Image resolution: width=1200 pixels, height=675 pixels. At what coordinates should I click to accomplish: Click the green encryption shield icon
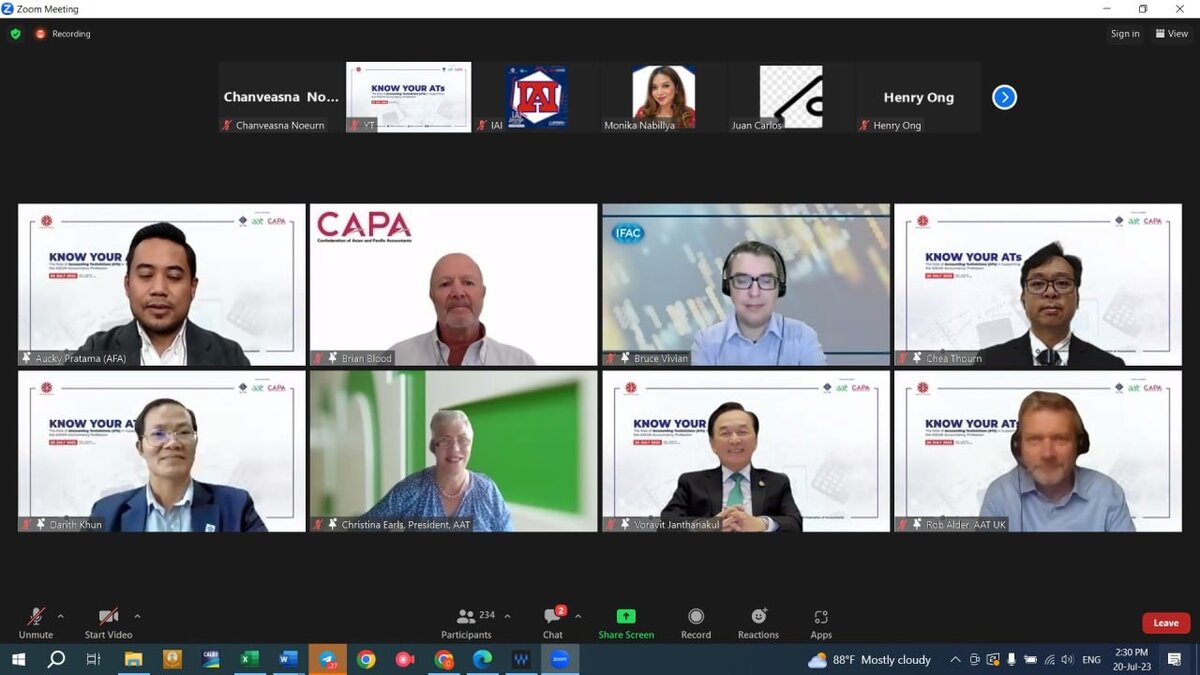point(16,34)
